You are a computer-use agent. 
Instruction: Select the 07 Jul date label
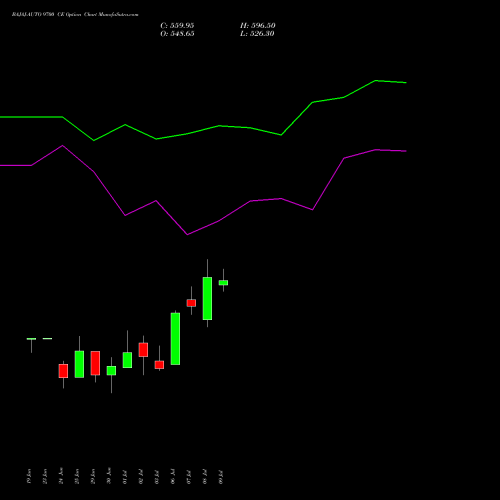(189, 477)
